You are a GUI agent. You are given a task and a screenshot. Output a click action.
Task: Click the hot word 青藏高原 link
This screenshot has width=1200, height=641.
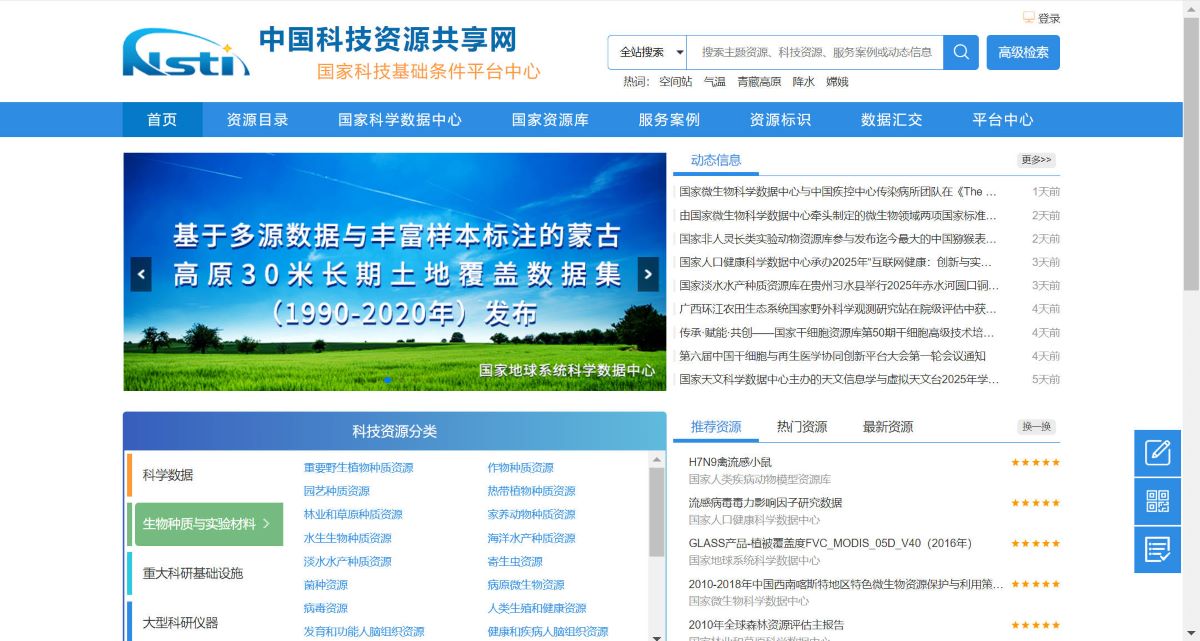[x=759, y=82]
